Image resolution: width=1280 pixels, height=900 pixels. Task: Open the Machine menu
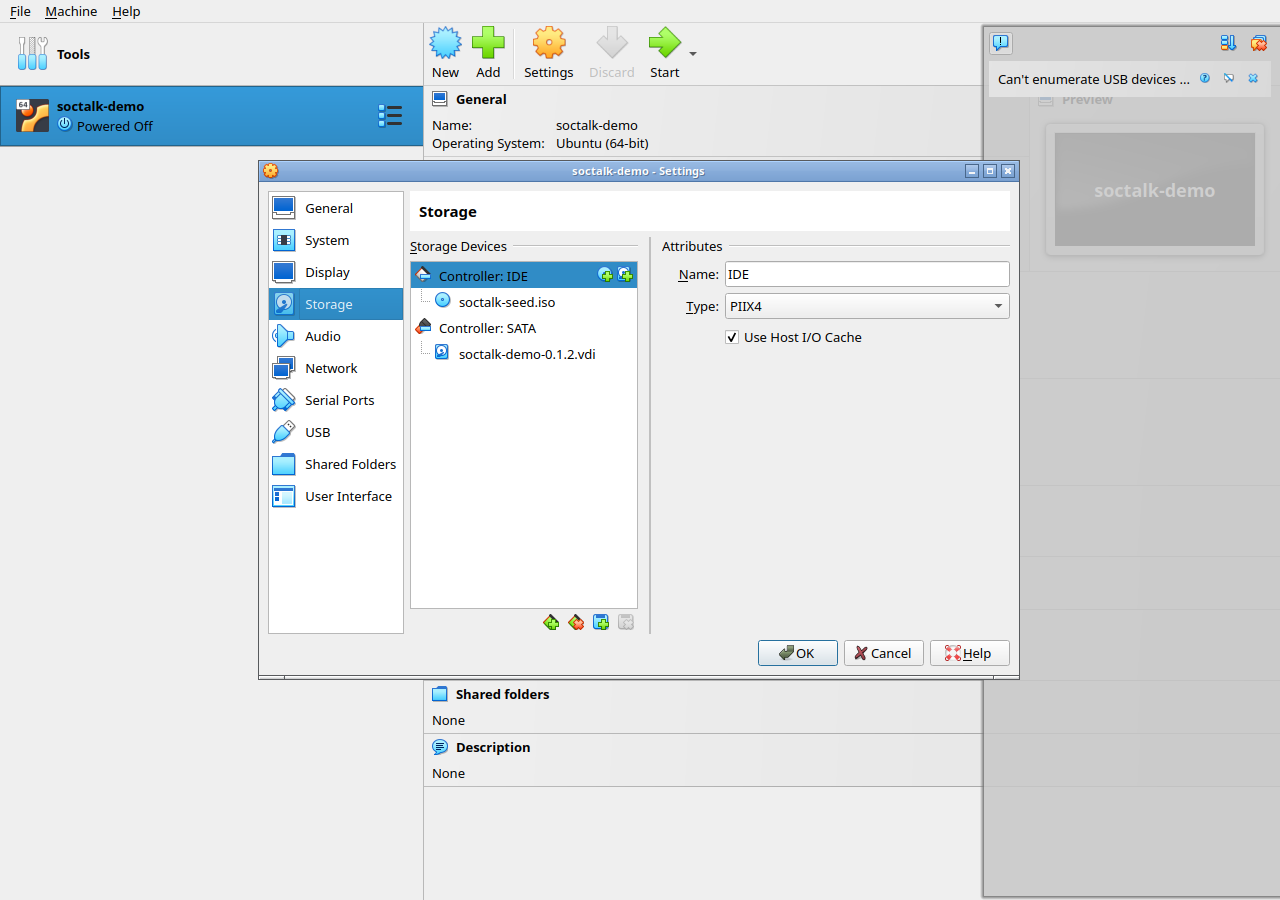pos(71,11)
